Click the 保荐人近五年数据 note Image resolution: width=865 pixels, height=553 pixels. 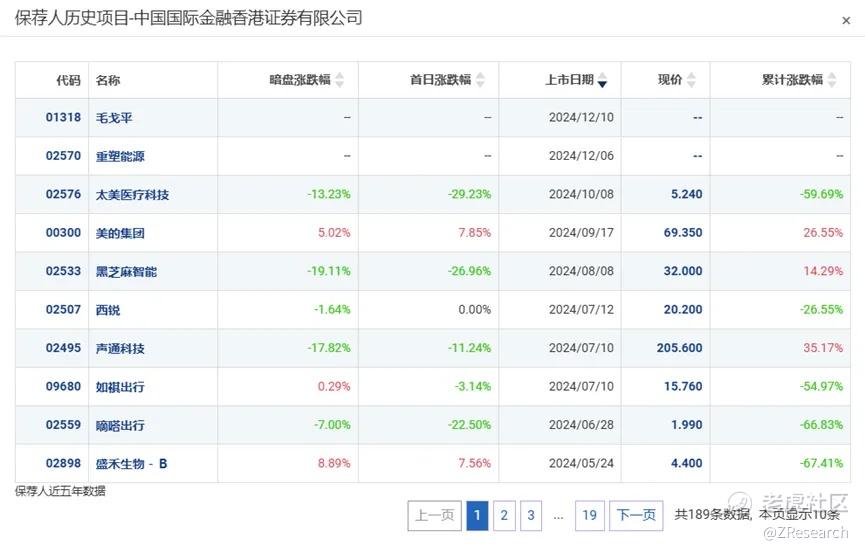pyautogui.click(x=60, y=491)
